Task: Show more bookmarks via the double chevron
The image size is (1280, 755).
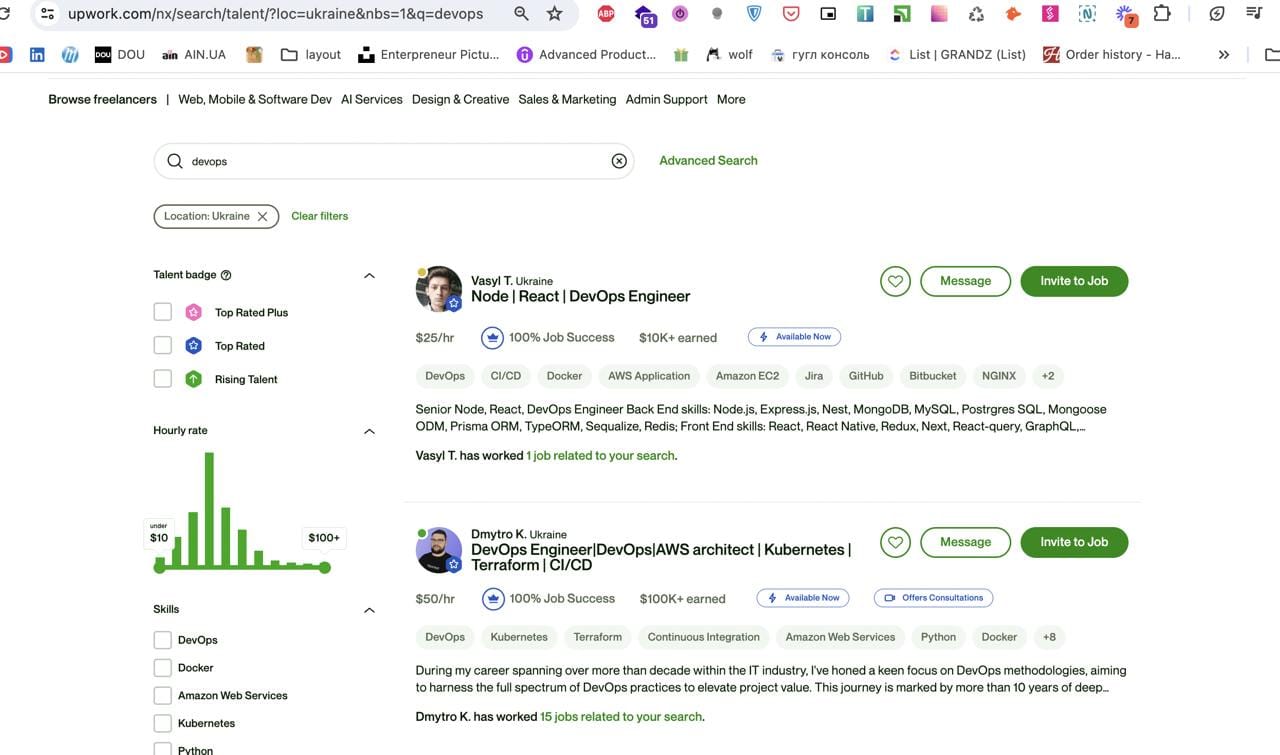Action: click(x=1224, y=55)
